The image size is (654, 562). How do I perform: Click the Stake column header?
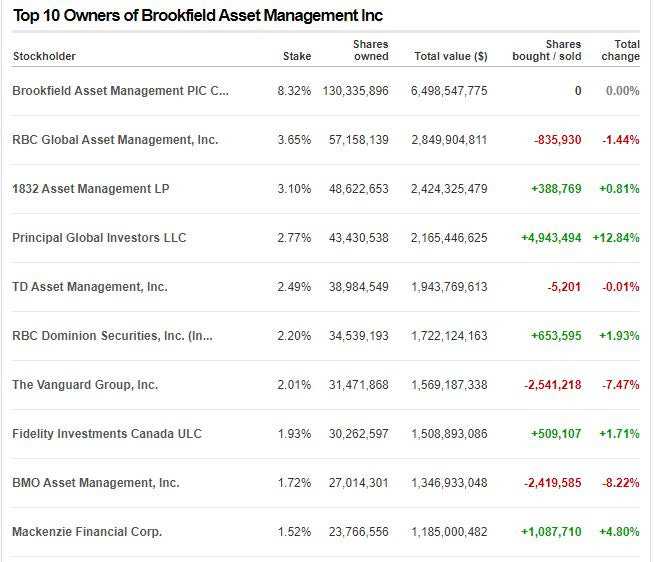[x=297, y=56]
